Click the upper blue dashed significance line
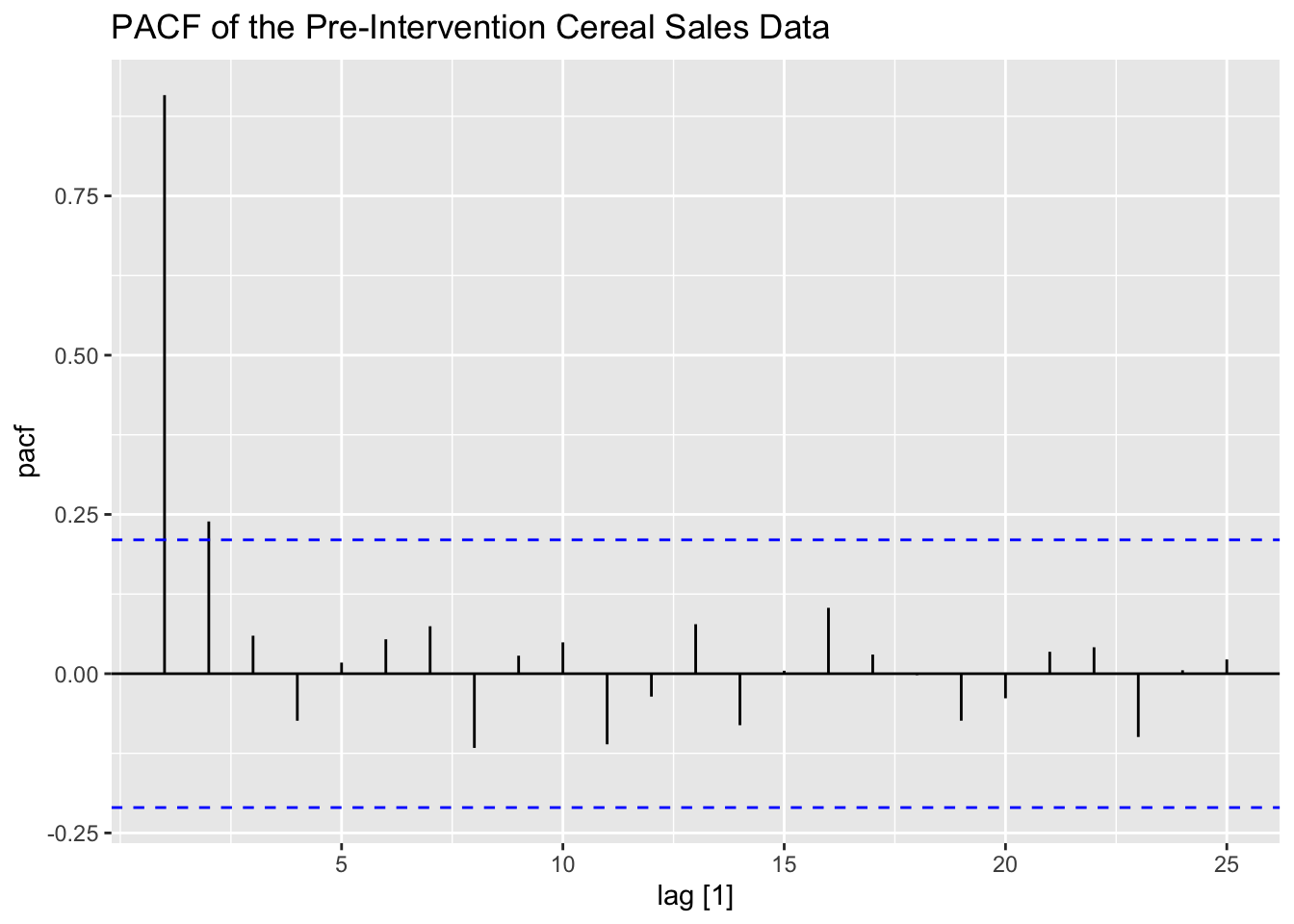The height and width of the screenshot is (924, 1294). (x=674, y=540)
